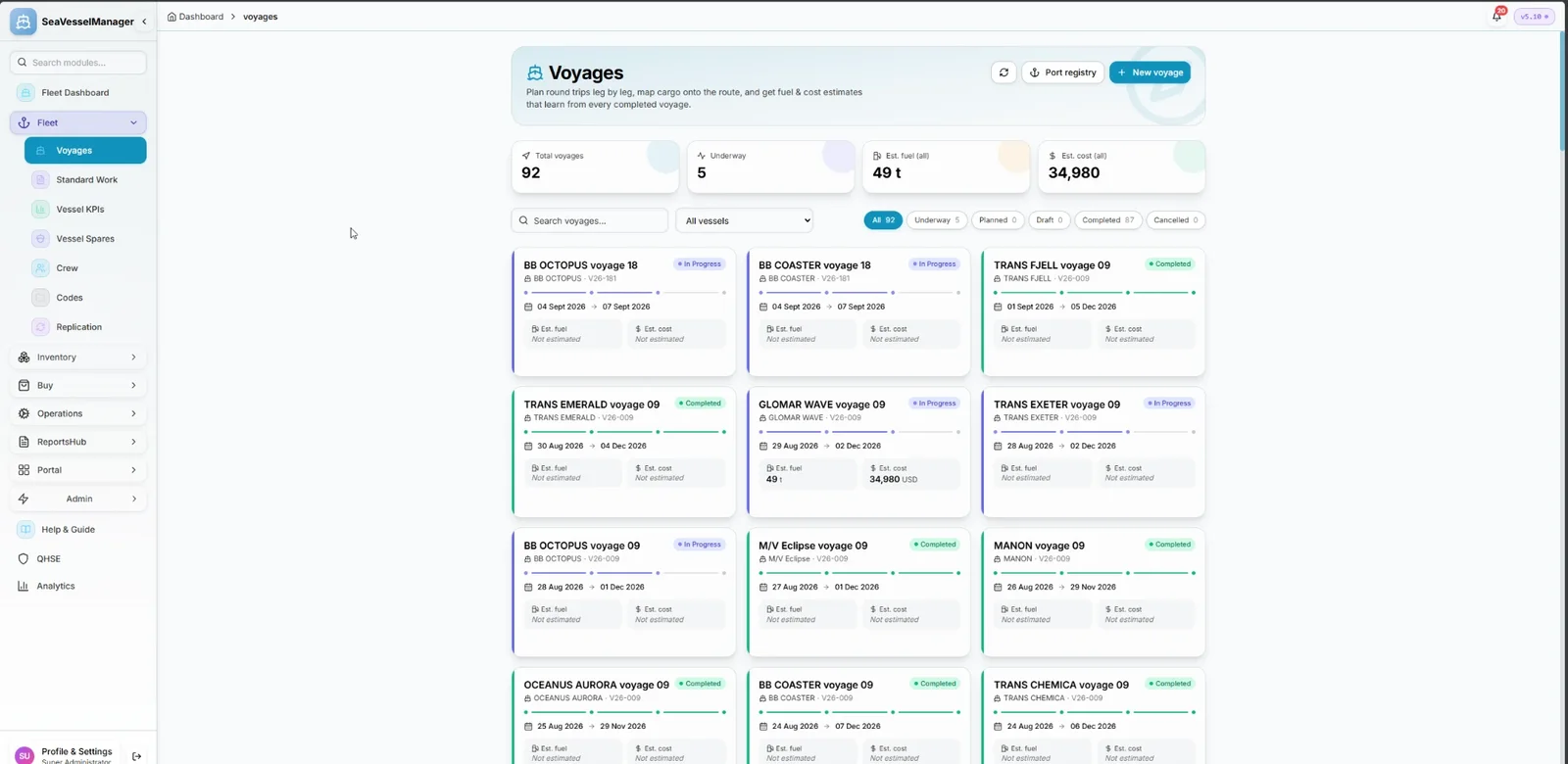Open Profile & Settings
This screenshot has width=1568, height=764.
[76, 754]
